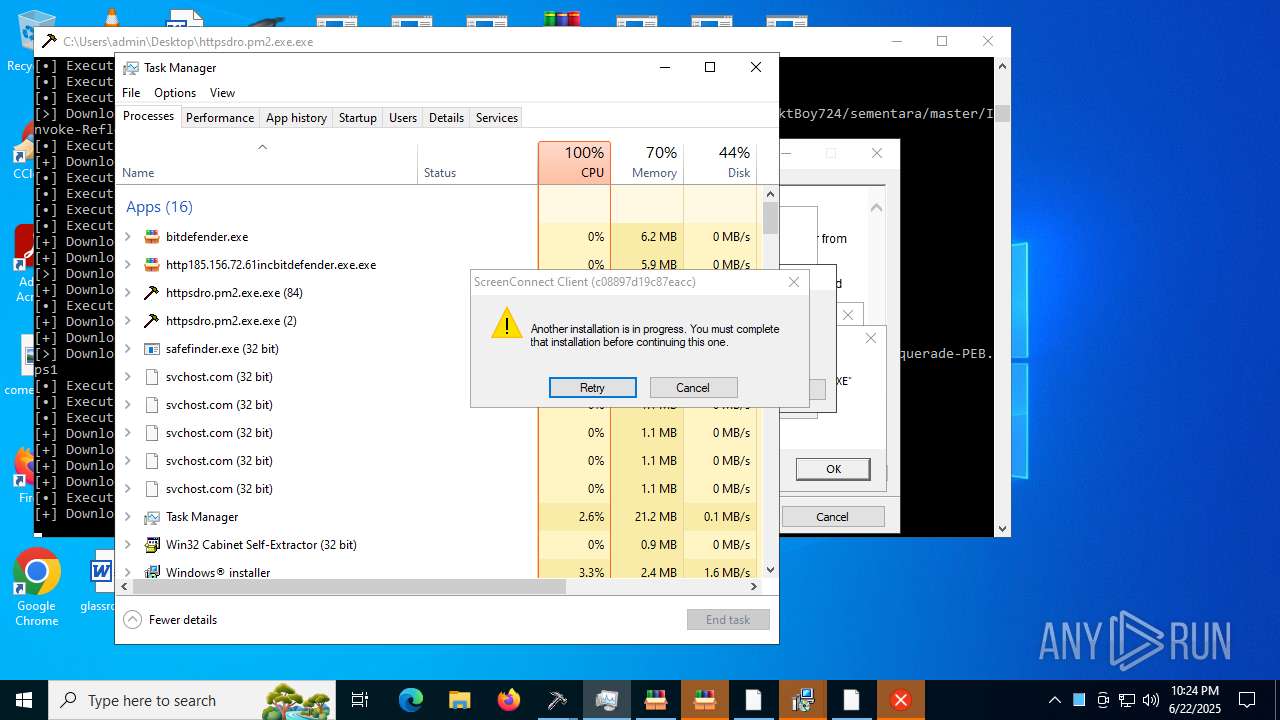1280x720 pixels.
Task: Open the Options menu in Task Manager
Action: click(175, 93)
